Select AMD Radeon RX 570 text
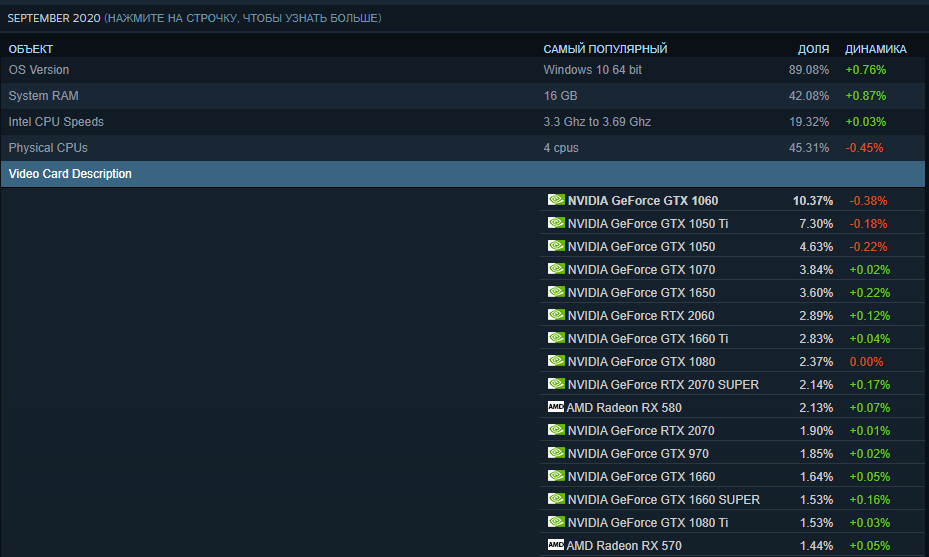This screenshot has width=929, height=557. pyautogui.click(x=624, y=546)
